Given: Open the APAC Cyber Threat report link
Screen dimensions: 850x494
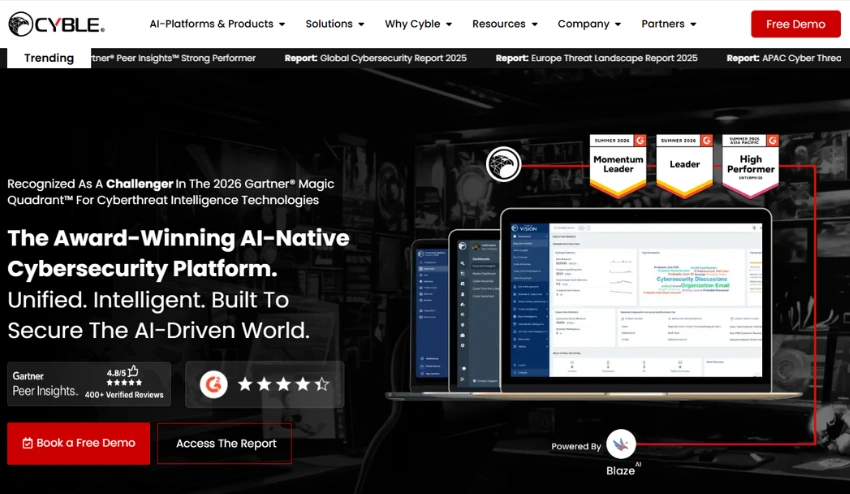Looking at the screenshot, I should tap(784, 58).
